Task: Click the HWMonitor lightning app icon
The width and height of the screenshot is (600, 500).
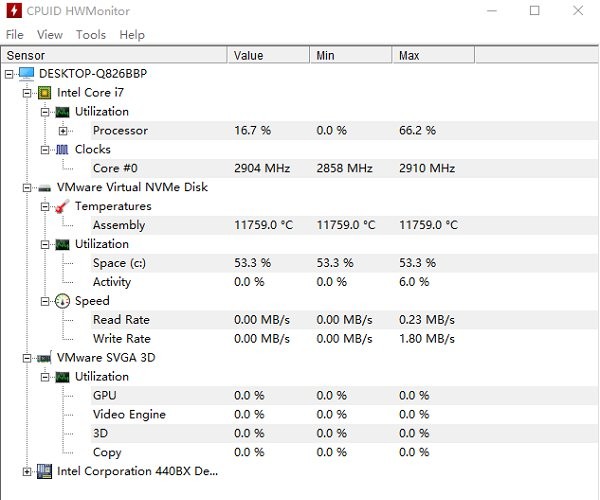Action: pos(14,11)
